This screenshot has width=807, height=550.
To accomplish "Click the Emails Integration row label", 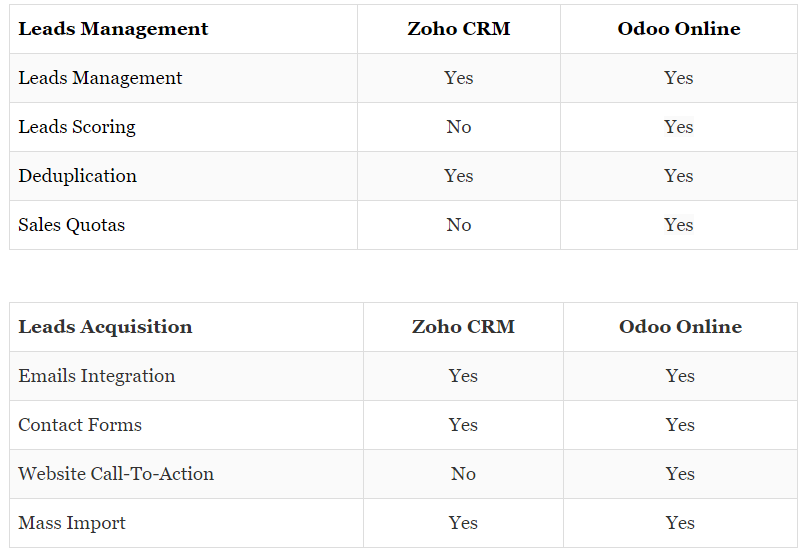I will pyautogui.click(x=97, y=376).
